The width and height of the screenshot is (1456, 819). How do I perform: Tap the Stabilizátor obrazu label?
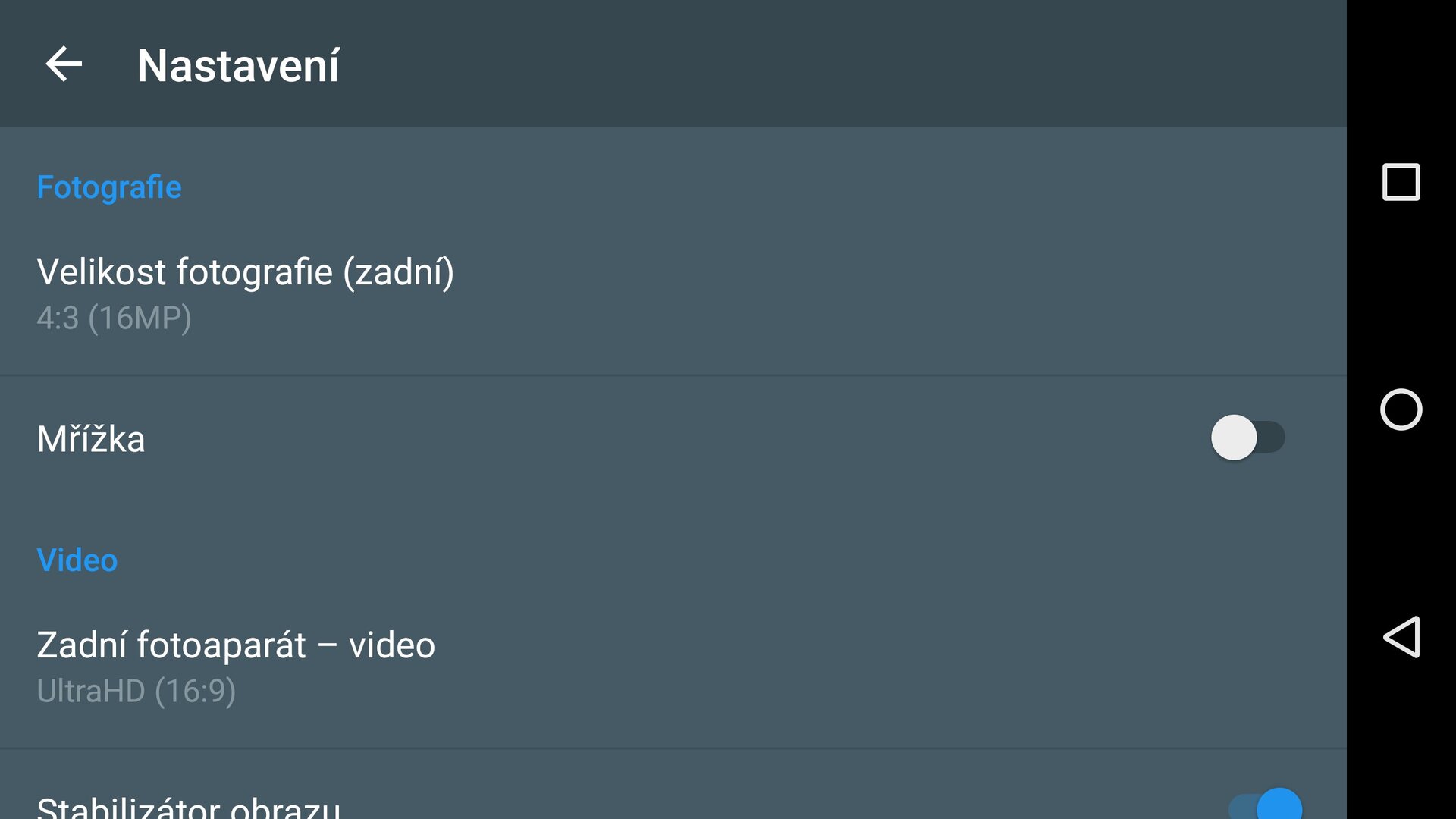pos(188,807)
